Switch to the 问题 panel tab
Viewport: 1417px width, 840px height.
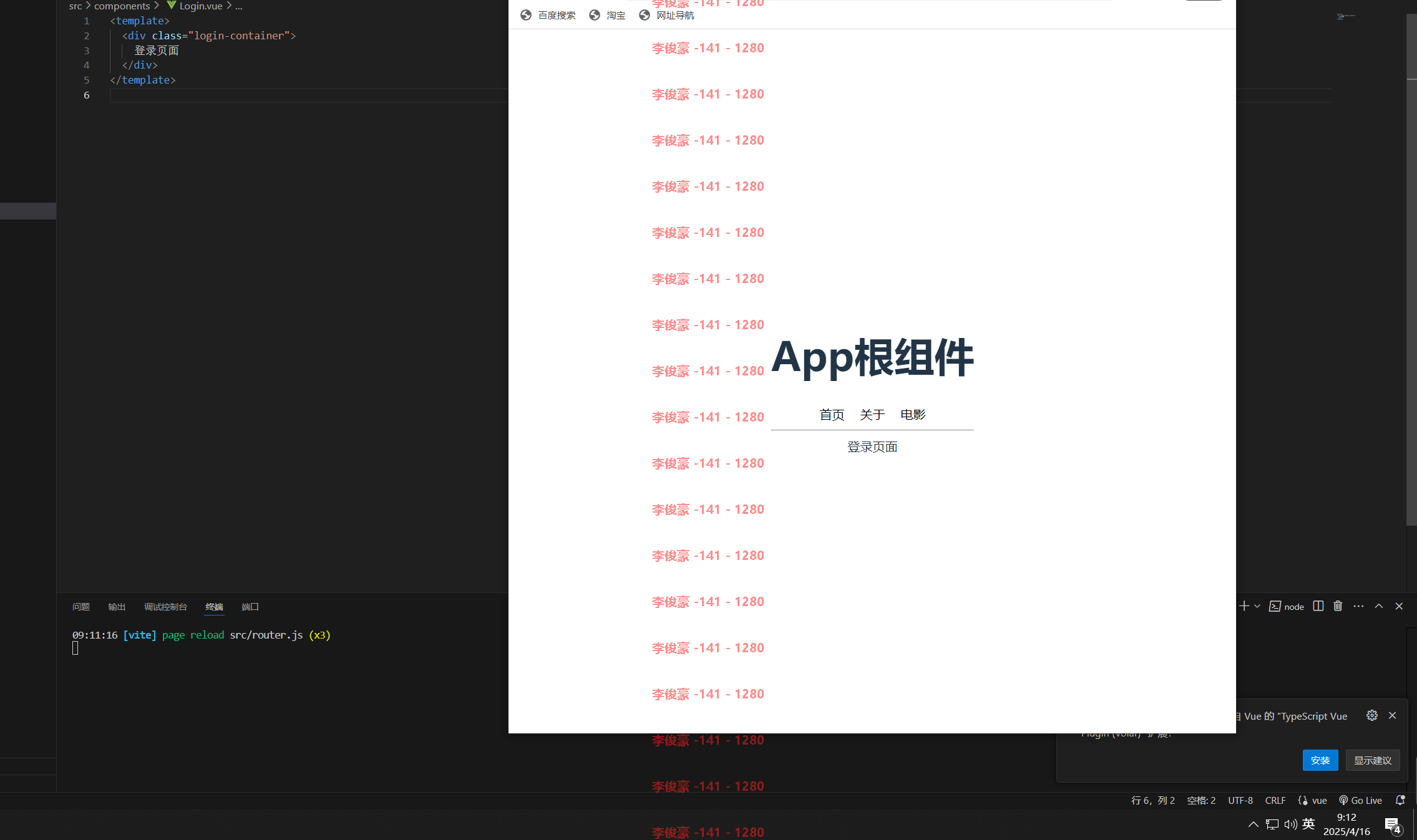pyautogui.click(x=81, y=607)
